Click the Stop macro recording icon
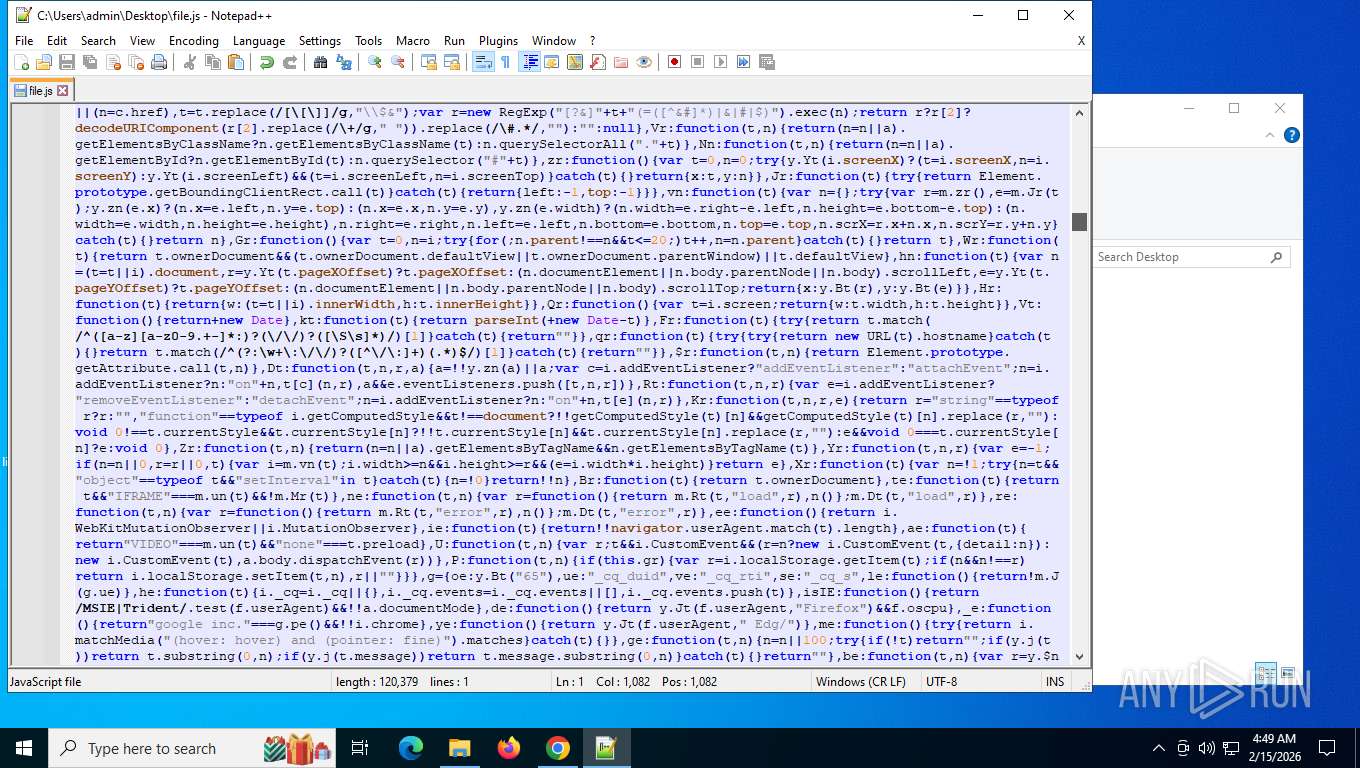Screen dimensions: 1360x768 click(x=698, y=62)
